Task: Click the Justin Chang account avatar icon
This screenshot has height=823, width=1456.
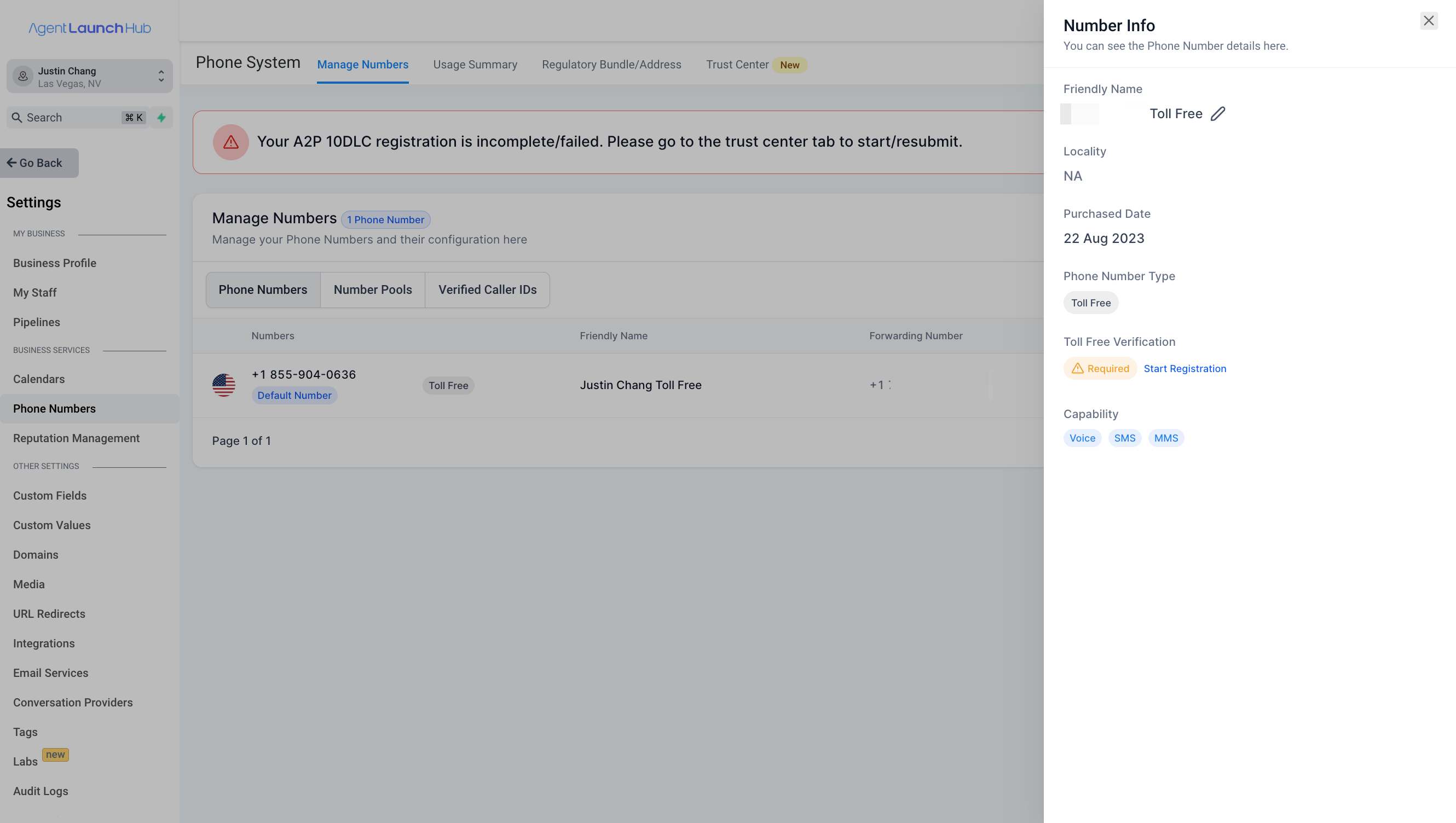Action: [23, 76]
